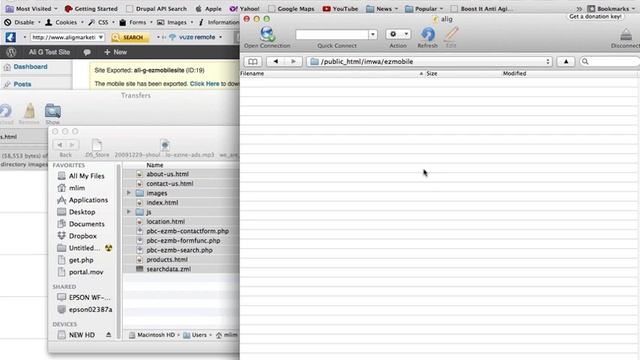Click the search field in Cyberduck
Screen dimensions: 640x360
610,62
